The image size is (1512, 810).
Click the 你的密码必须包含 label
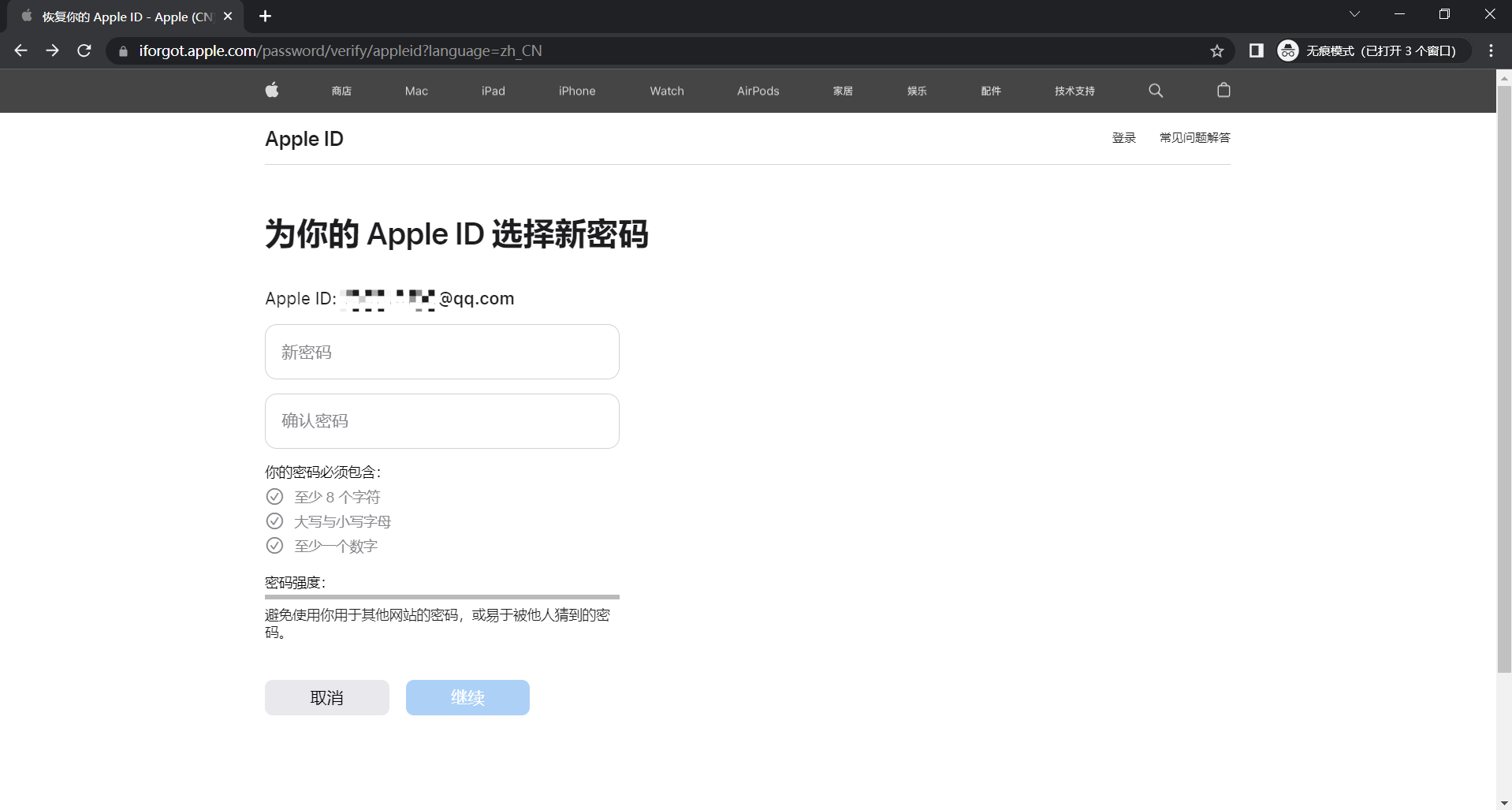323,472
